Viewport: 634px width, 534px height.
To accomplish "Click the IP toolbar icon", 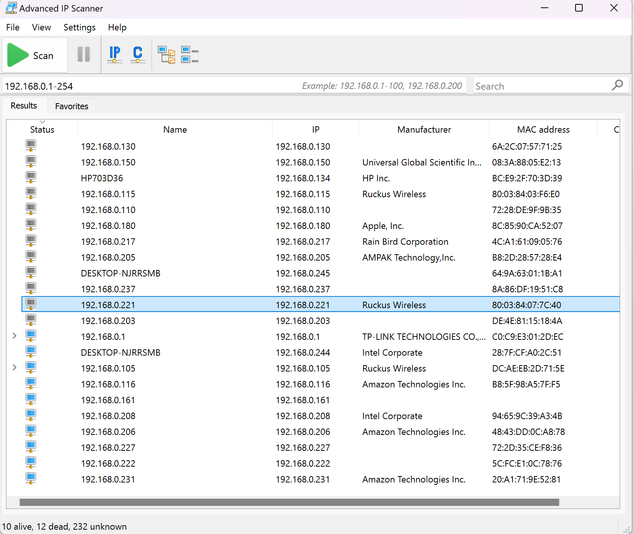I will 115,55.
